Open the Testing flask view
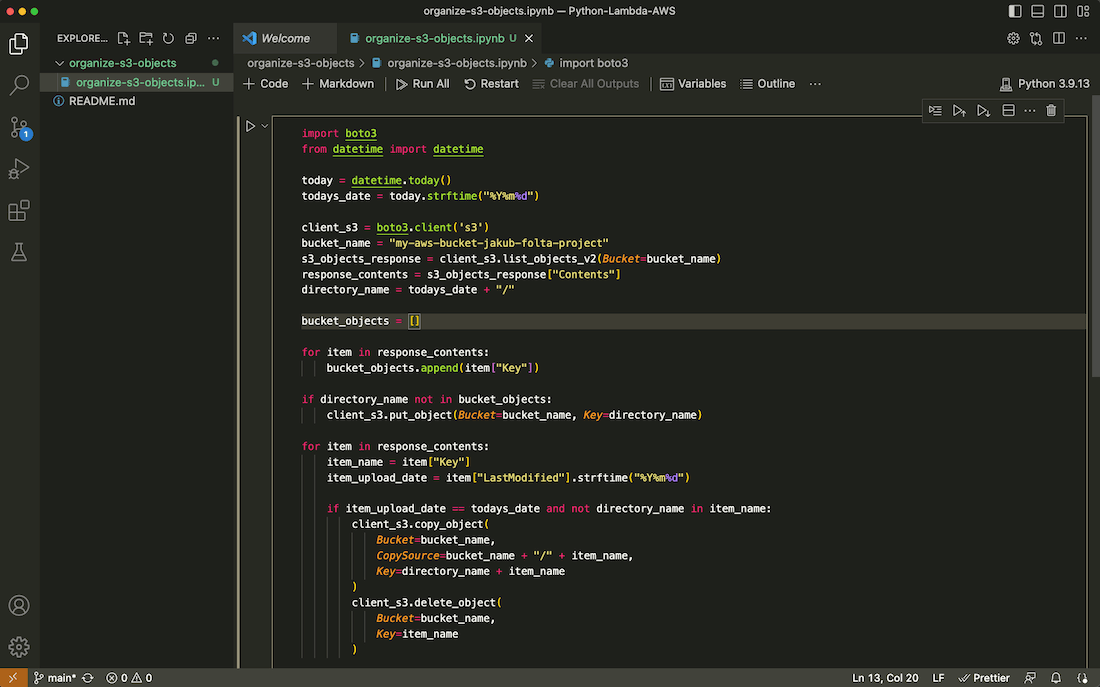1100x687 pixels. click(19, 253)
